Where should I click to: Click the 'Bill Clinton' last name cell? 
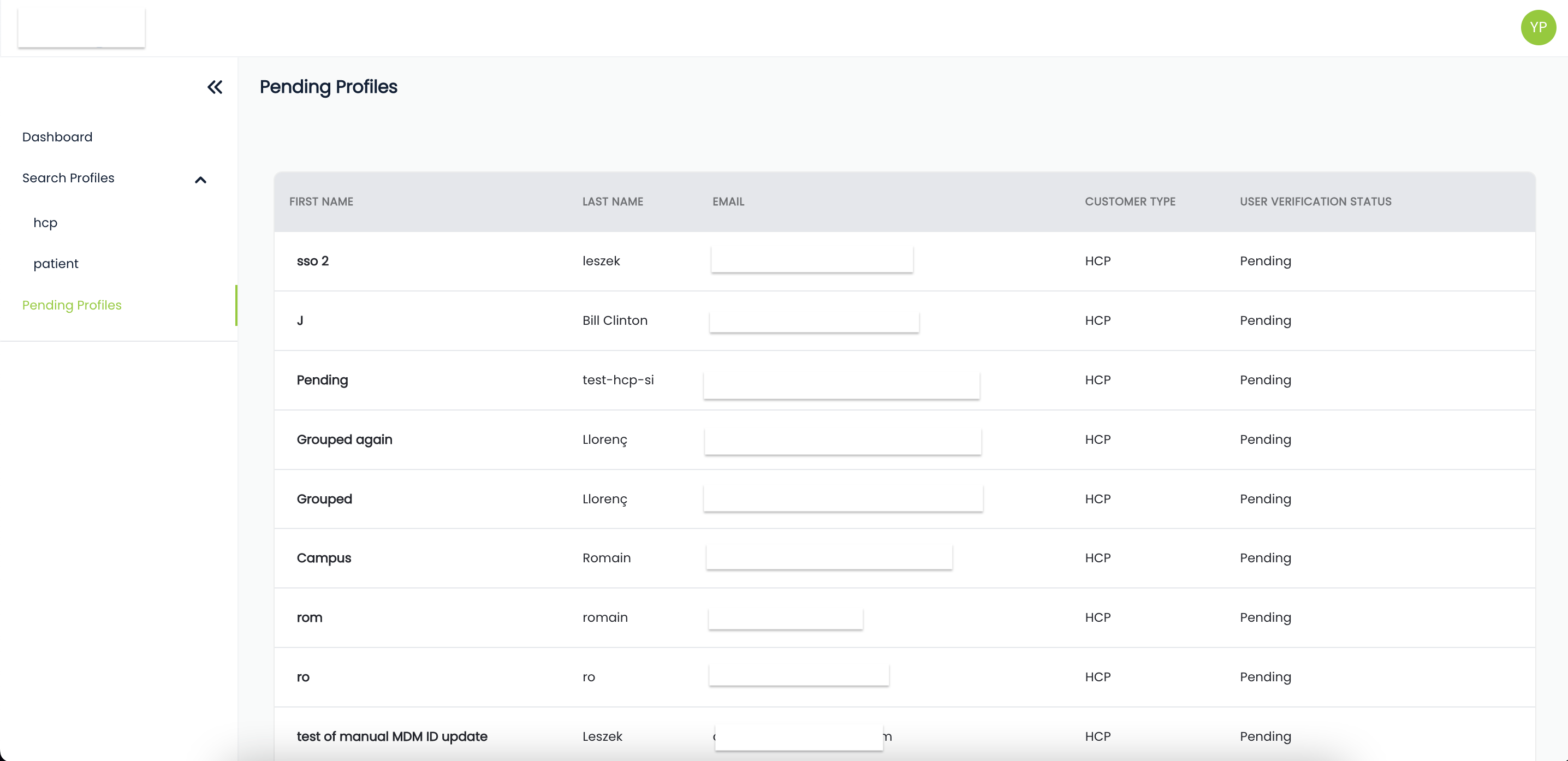click(615, 321)
